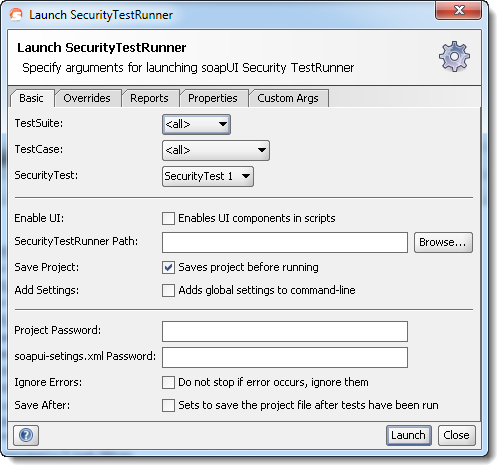Click the 'Saves project before running' label
Viewport: 504px width, 472px height.
[x=248, y=267]
